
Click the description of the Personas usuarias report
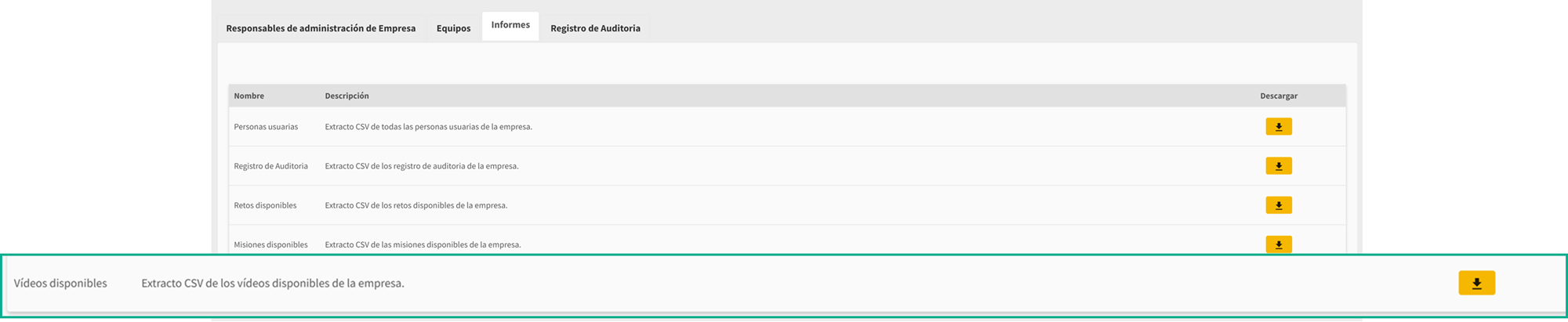428,127
